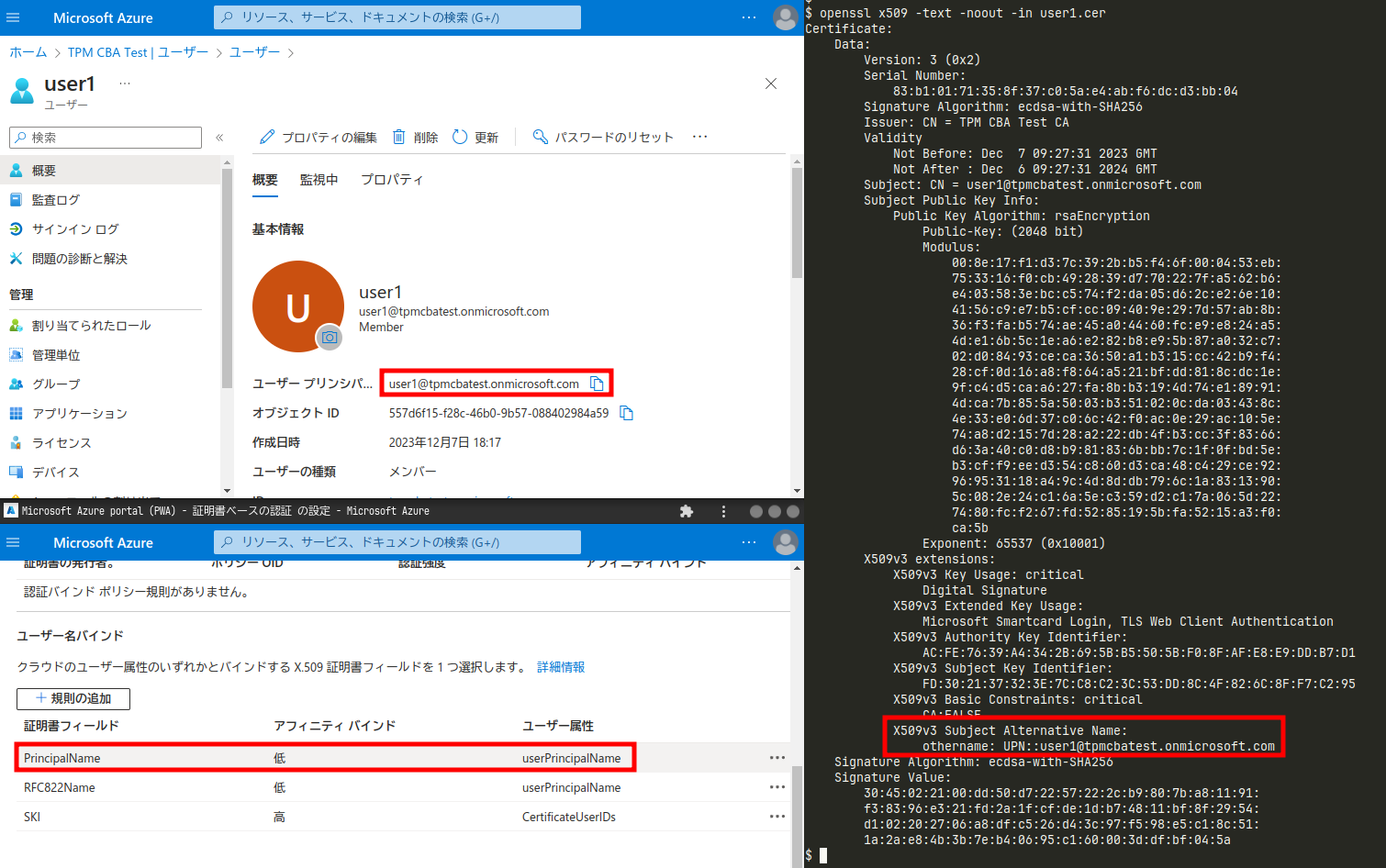The image size is (1386, 868).
Task: Click the TPM CBA Test breadcrumb link
Action: click(x=138, y=52)
